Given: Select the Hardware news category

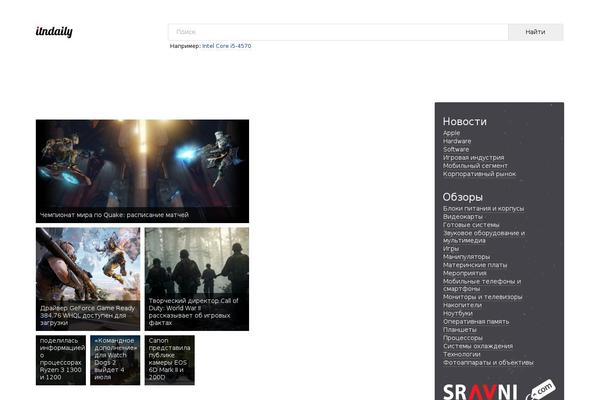Looking at the screenshot, I should pyautogui.click(x=457, y=141).
